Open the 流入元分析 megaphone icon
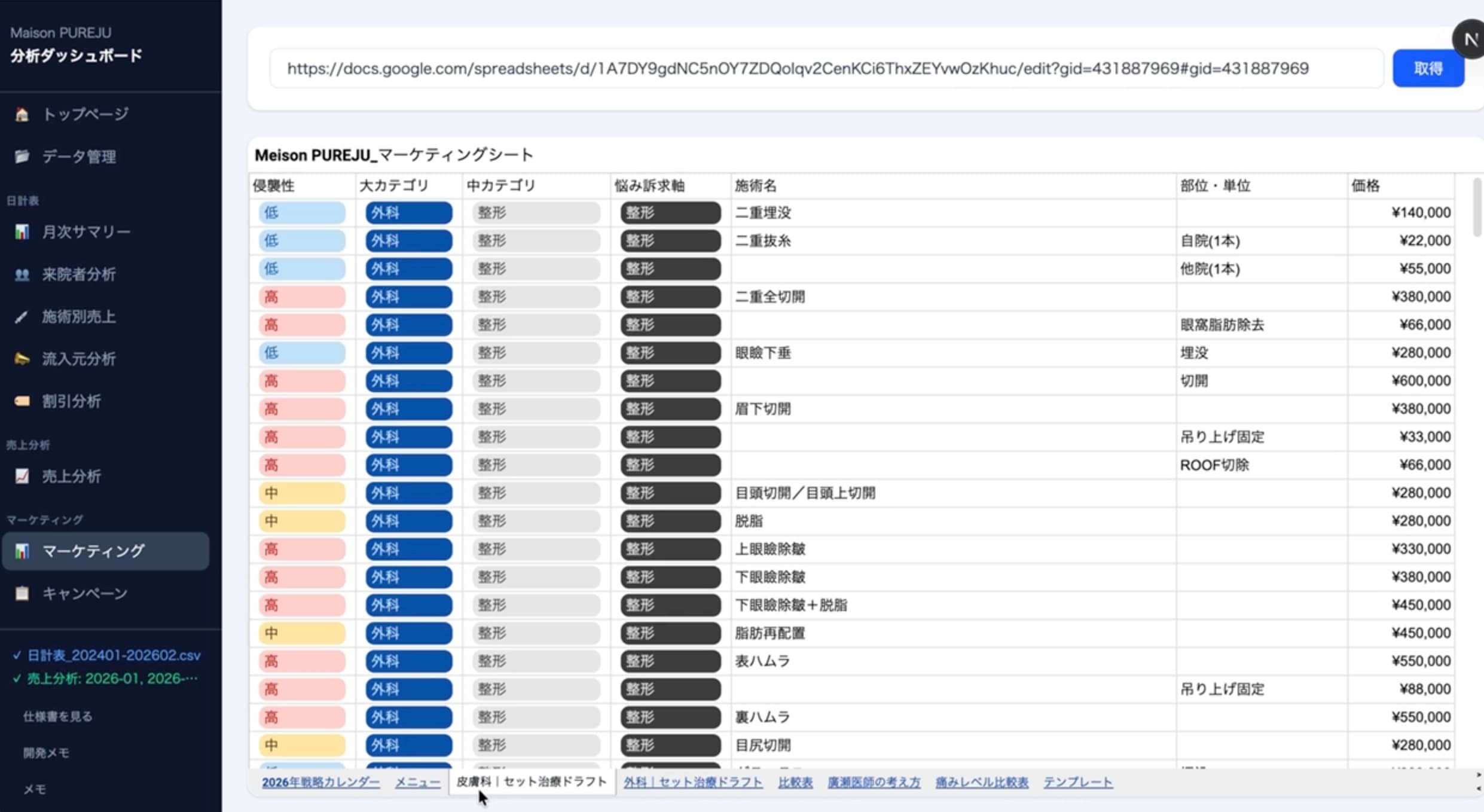 22,359
